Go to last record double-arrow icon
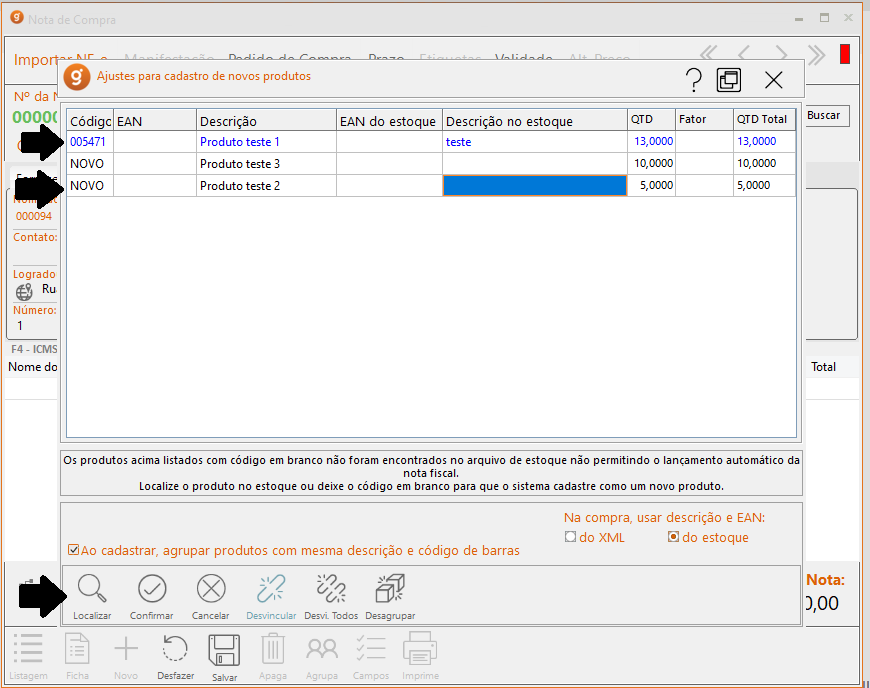This screenshot has height=688, width=870. point(816,54)
